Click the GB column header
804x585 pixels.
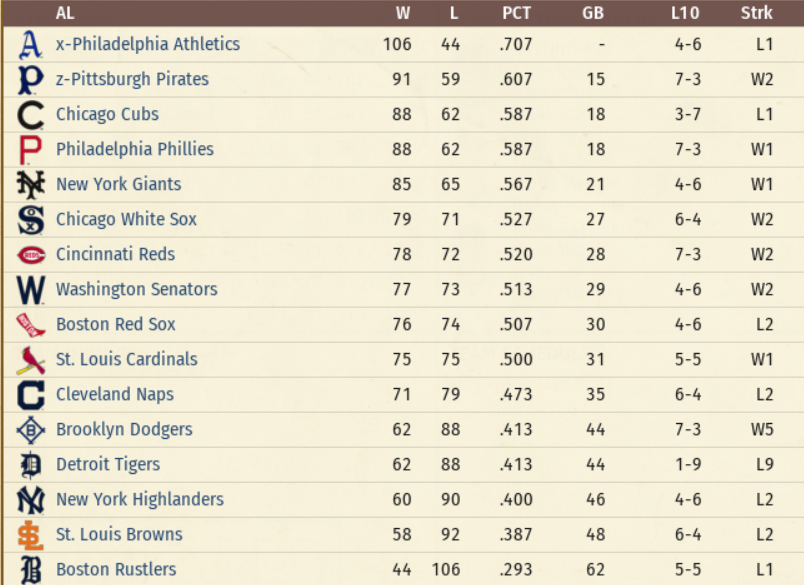[x=593, y=14]
